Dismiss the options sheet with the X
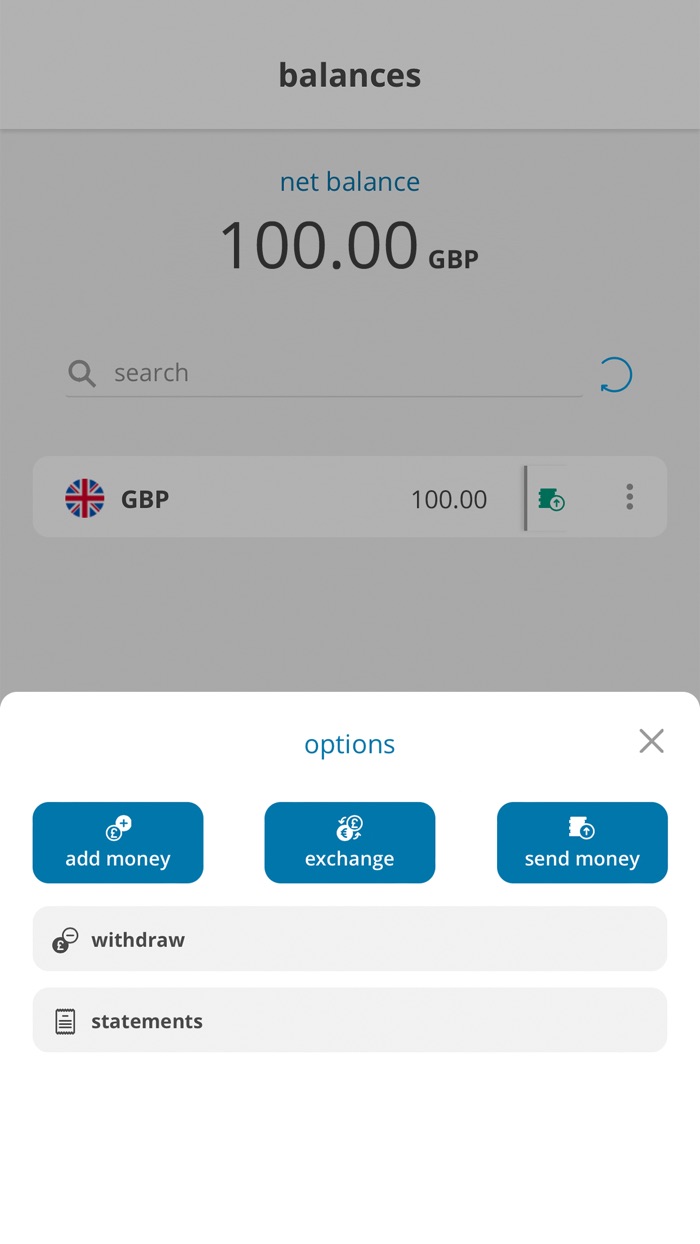The height and width of the screenshot is (1244, 700). pos(651,741)
